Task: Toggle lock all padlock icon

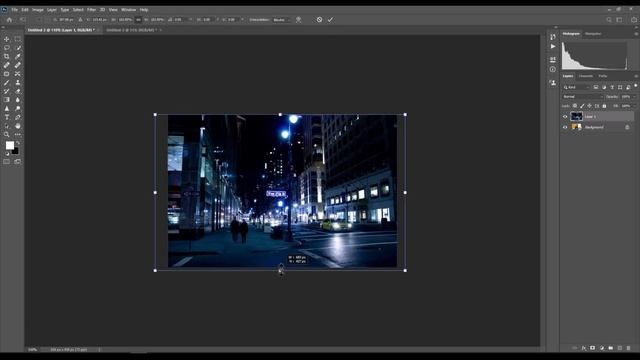Action: click(x=604, y=106)
